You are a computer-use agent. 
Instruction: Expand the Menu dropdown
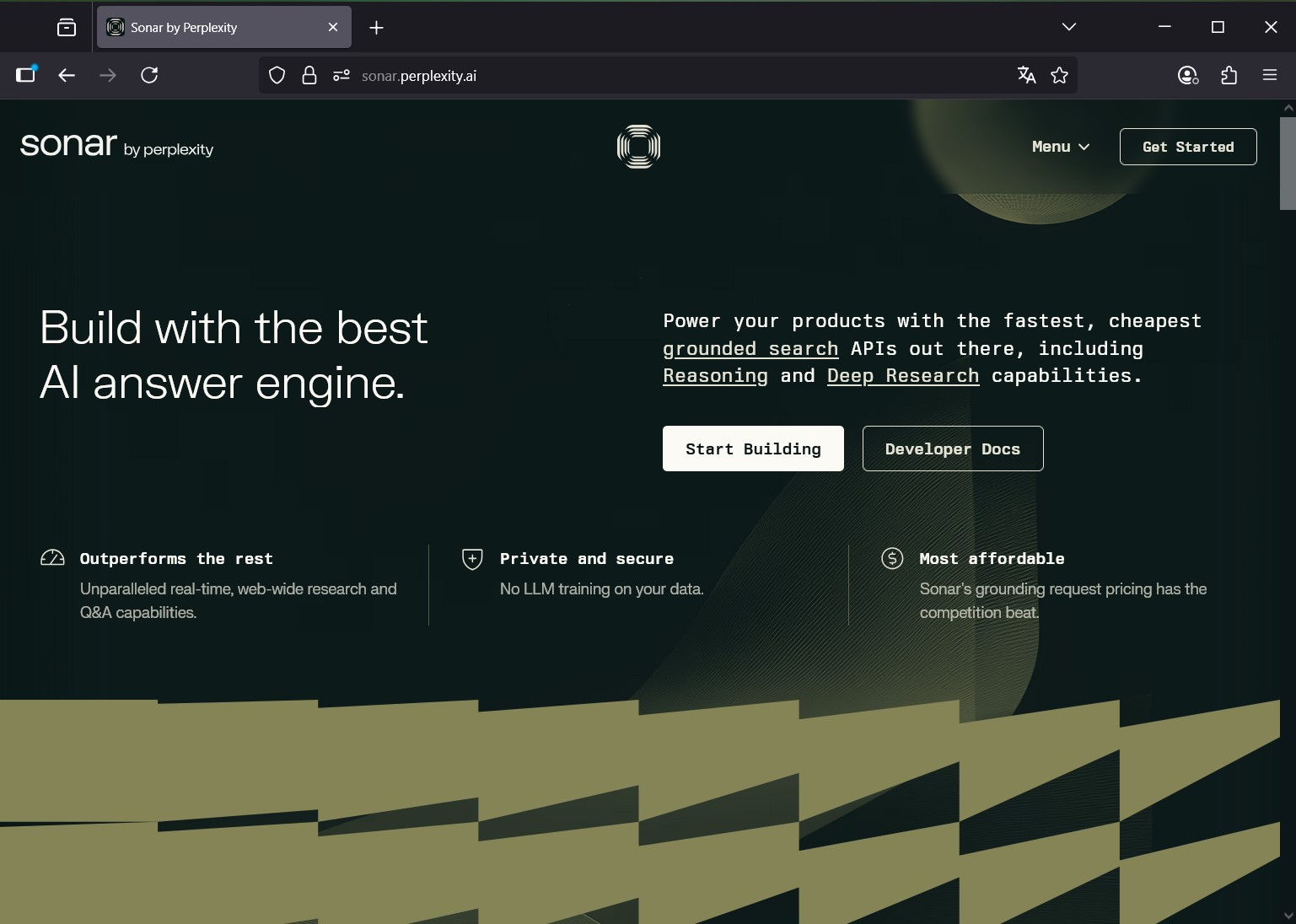[x=1061, y=147]
